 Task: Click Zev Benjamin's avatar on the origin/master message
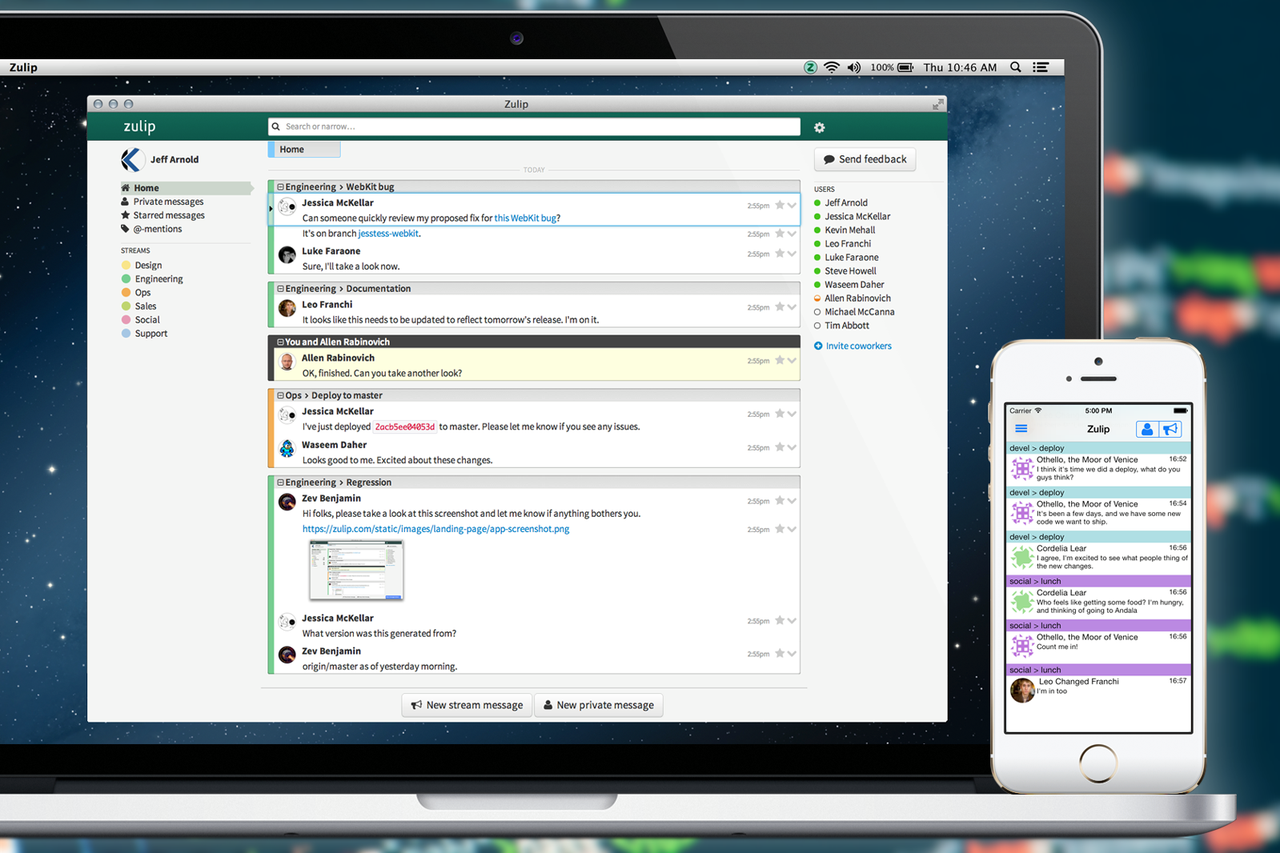click(287, 654)
